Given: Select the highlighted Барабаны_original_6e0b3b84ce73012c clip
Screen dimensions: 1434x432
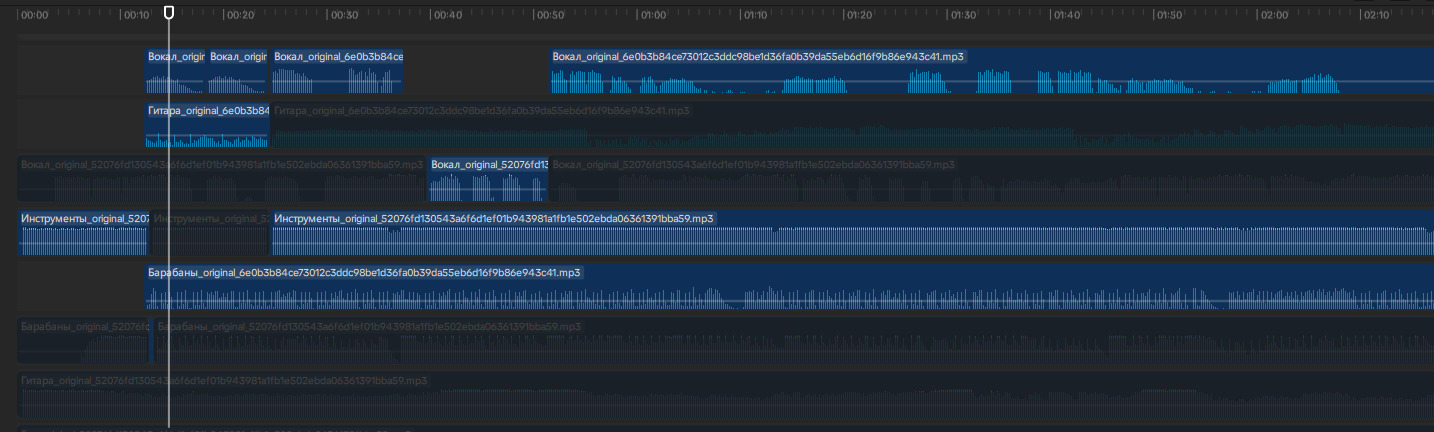Looking at the screenshot, I should point(789,286).
